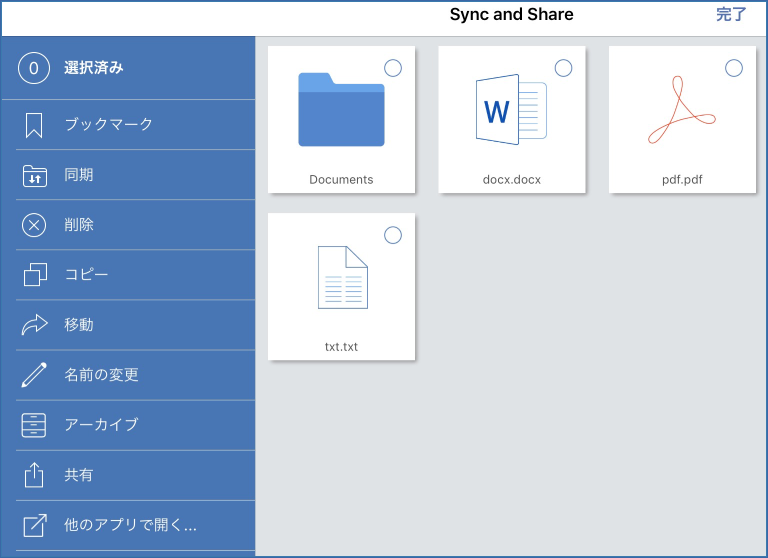Click the rename pencil icon
The image size is (768, 558).
34,375
